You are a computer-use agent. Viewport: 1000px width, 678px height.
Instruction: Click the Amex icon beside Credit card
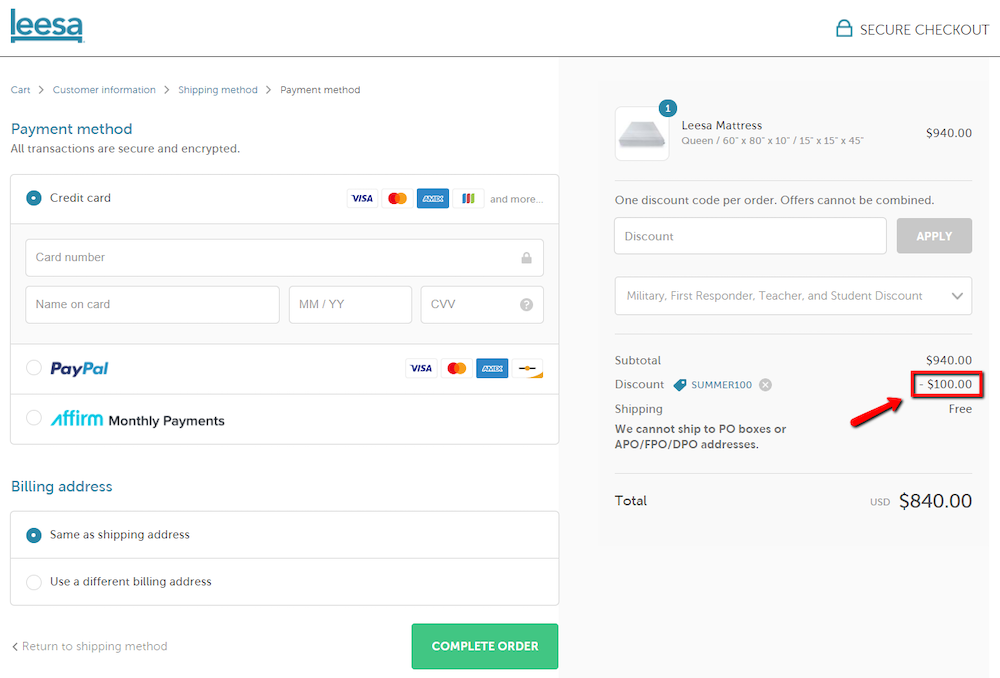click(x=432, y=198)
